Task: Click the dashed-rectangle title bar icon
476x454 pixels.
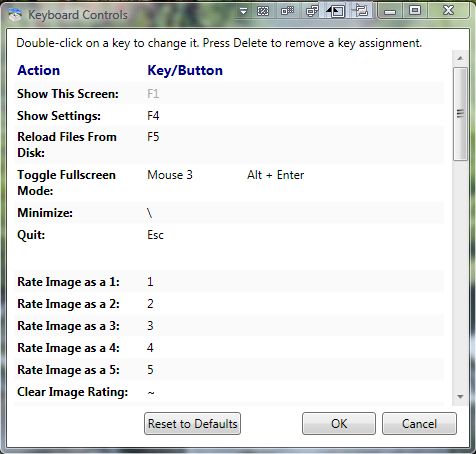Action: coord(263,12)
